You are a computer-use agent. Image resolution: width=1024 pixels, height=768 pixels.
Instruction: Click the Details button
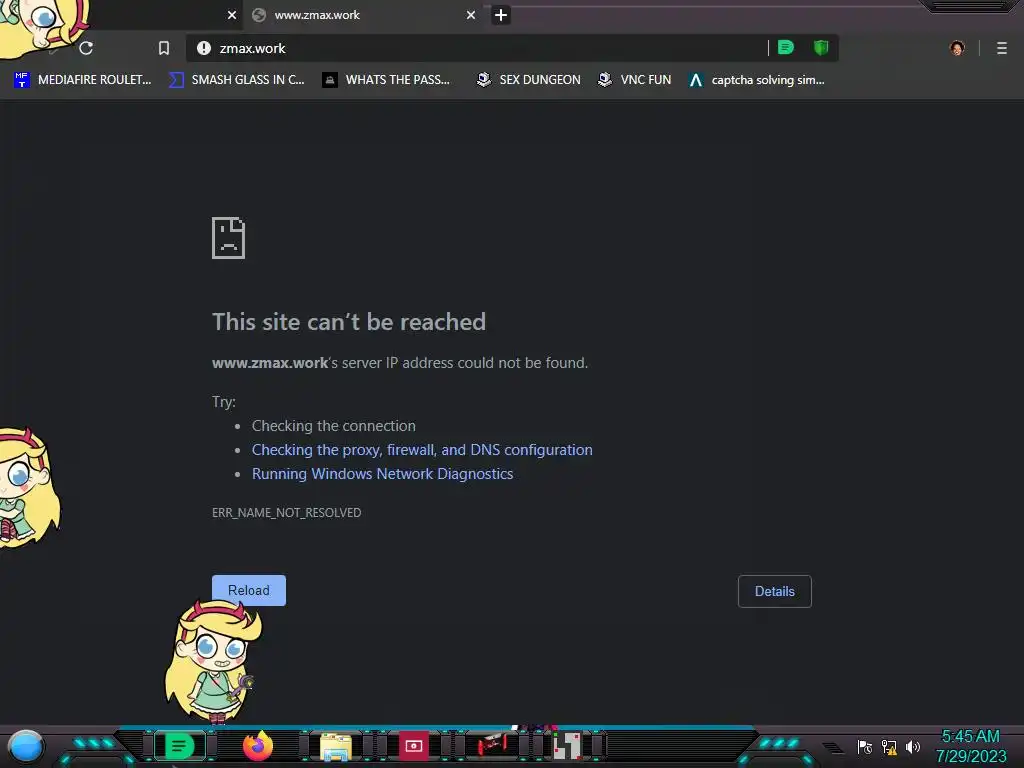[x=775, y=591]
